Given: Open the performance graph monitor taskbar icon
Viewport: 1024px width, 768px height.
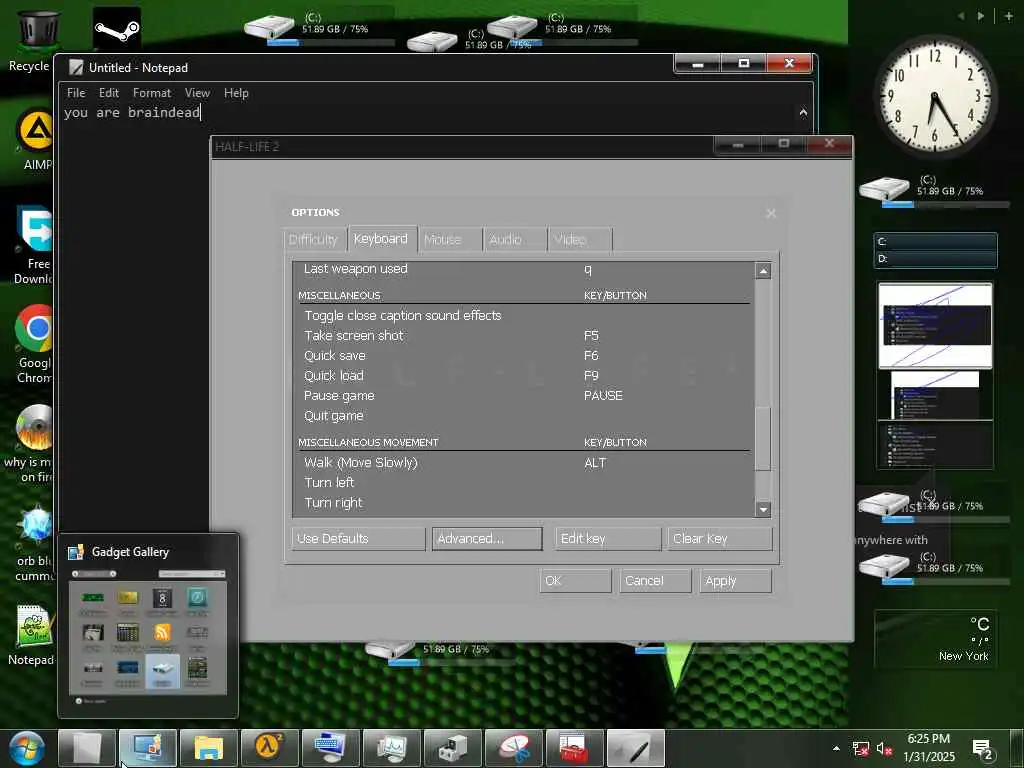Looking at the screenshot, I should 392,748.
